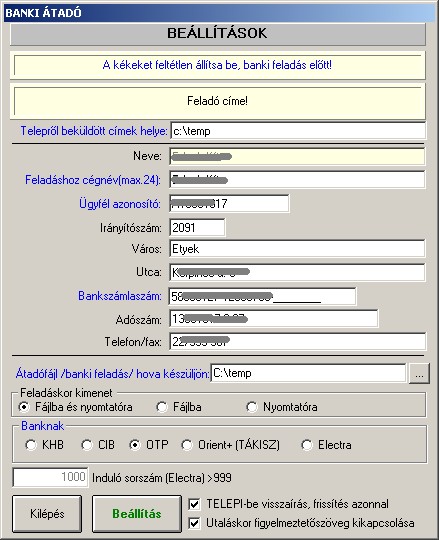Click the browse "..." button beside C:\temp
The height and width of the screenshot is (540, 439).
tap(419, 374)
